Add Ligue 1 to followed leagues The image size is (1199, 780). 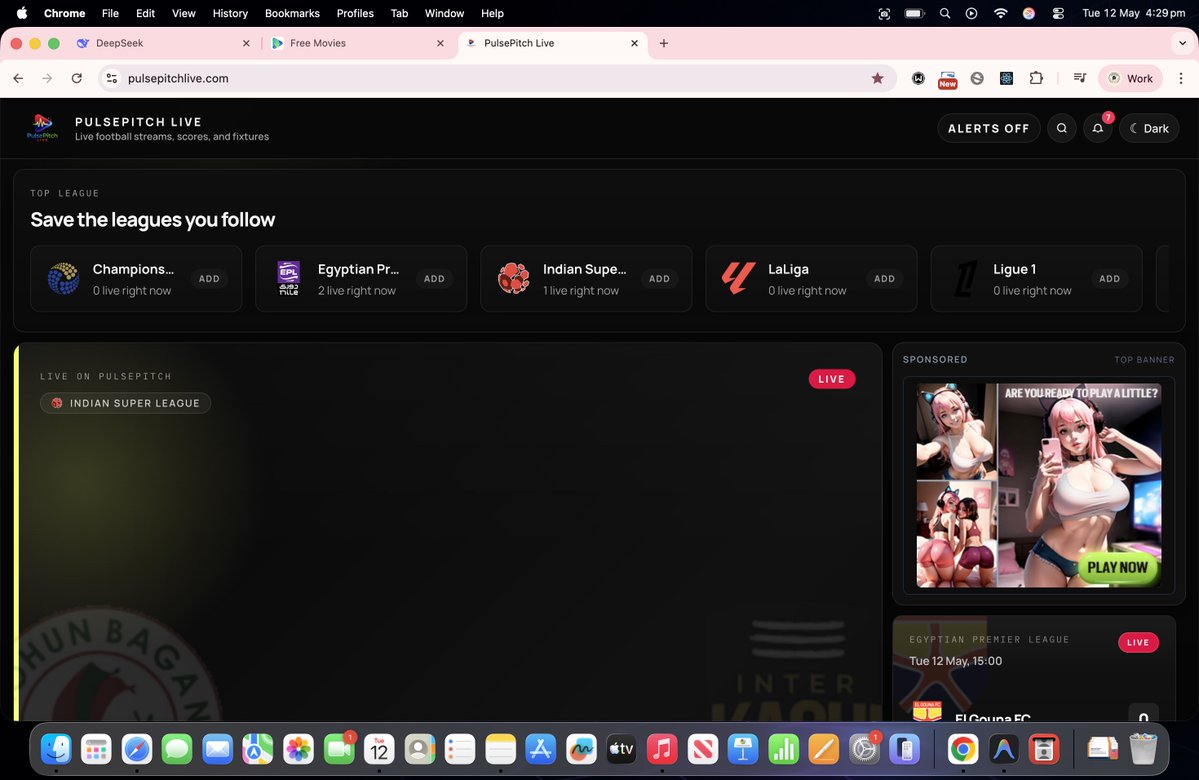1110,279
